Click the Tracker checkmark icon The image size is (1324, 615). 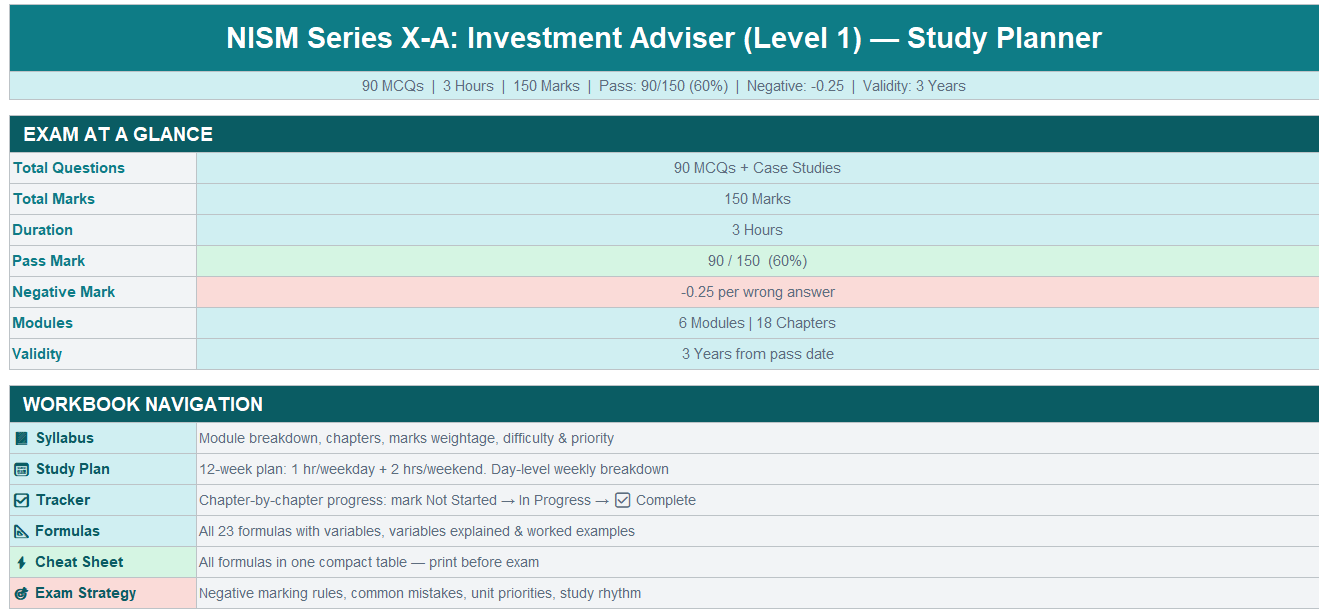[x=20, y=499]
